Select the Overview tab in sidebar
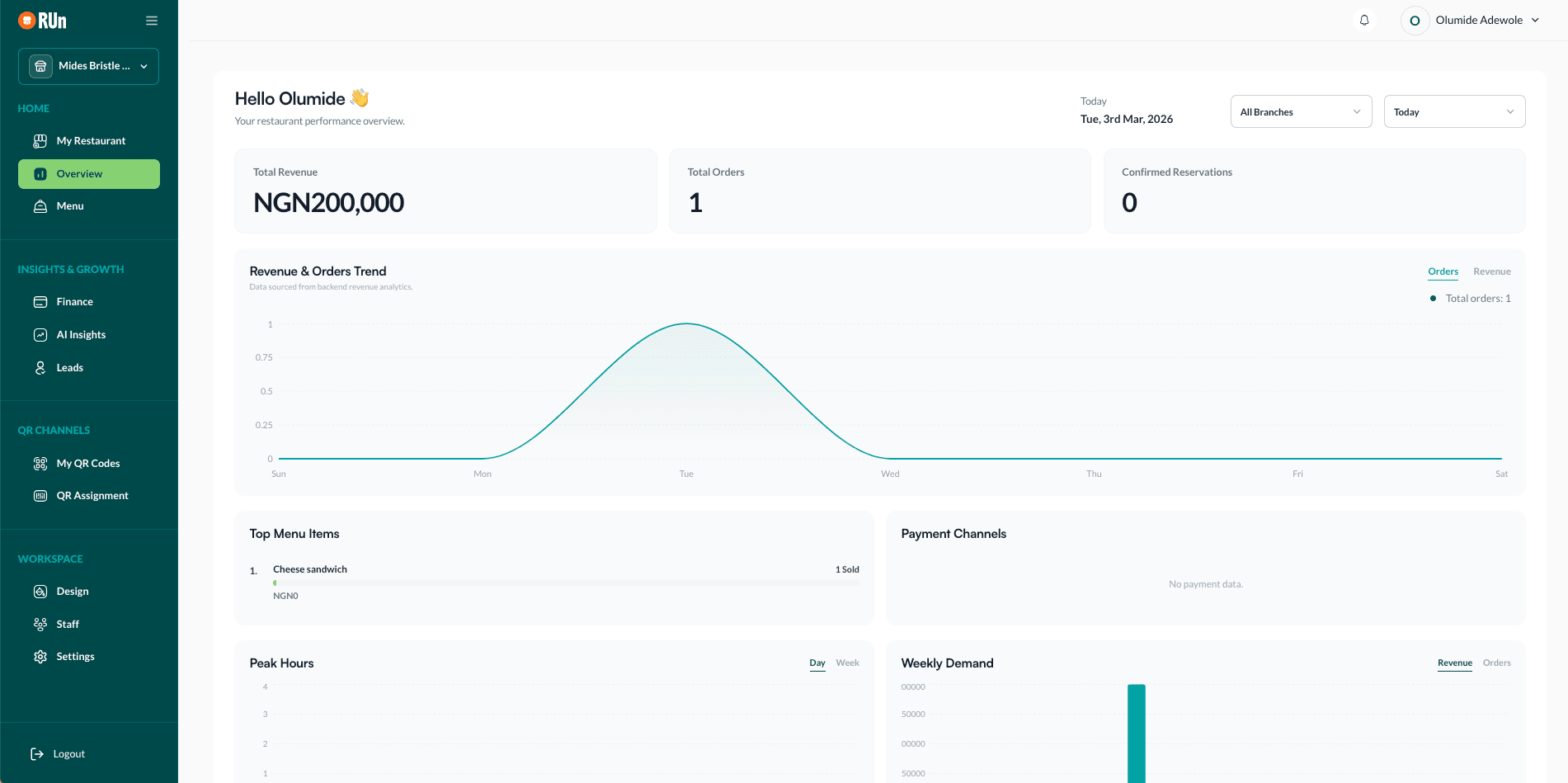This screenshot has height=783, width=1568. click(x=79, y=173)
